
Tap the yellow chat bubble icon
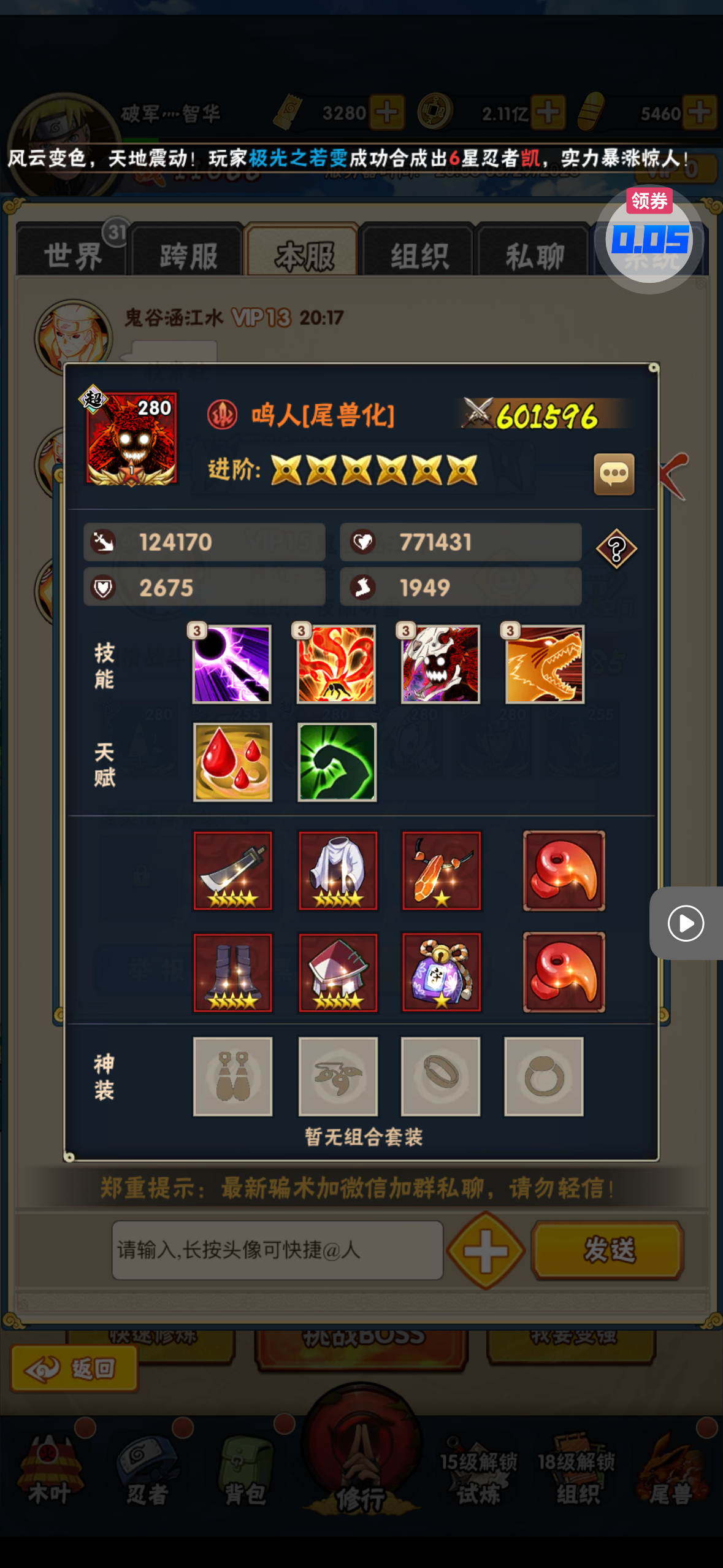614,474
